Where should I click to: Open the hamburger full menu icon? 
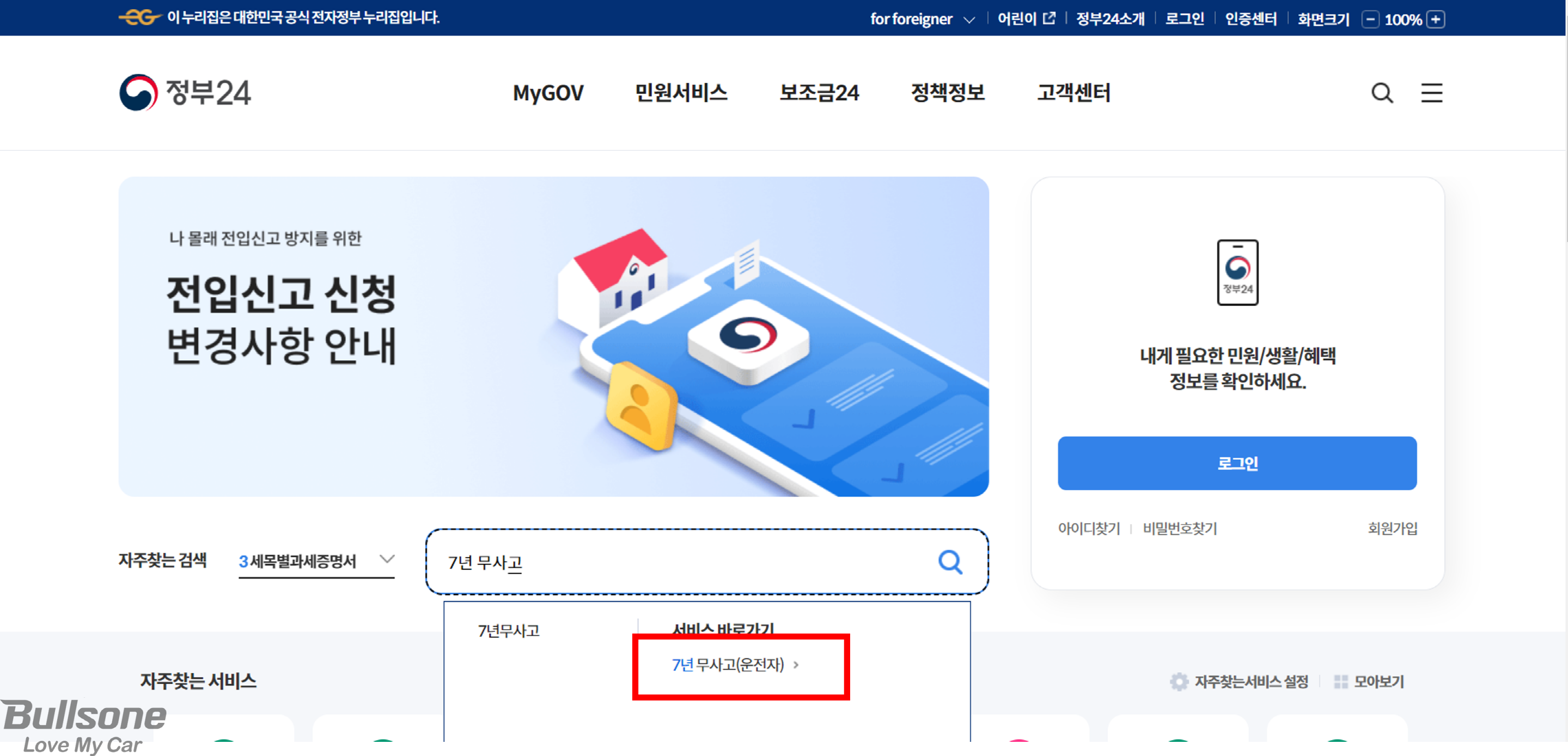point(1432,93)
